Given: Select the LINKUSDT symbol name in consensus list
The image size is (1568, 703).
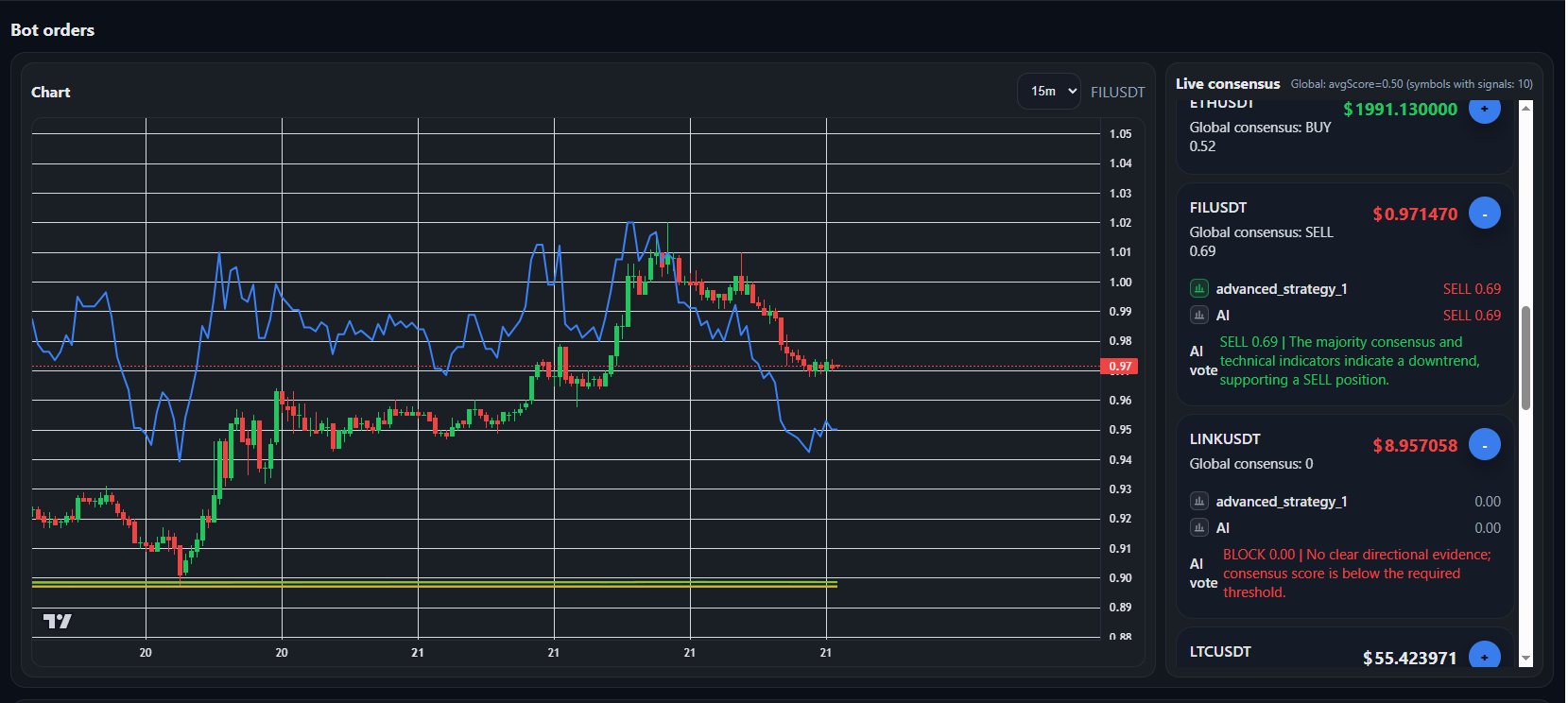Looking at the screenshot, I should tap(1225, 439).
